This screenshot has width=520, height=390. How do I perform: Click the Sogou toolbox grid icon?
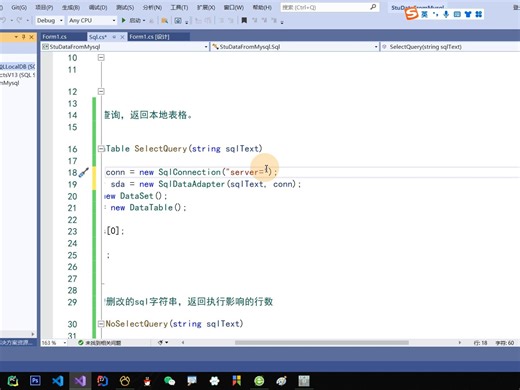(479, 14)
